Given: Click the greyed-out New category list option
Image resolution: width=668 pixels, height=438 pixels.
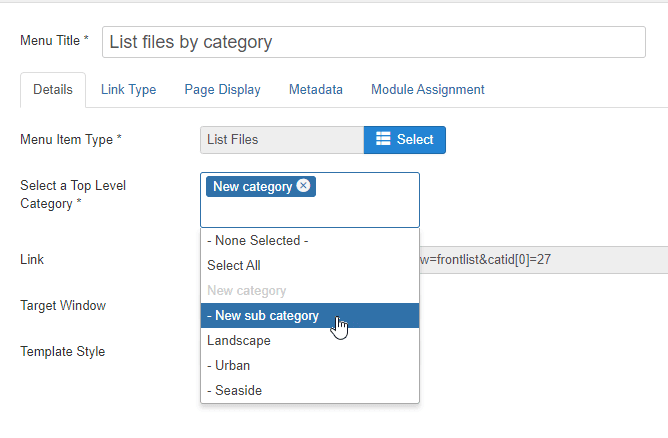Looking at the screenshot, I should click(x=246, y=291).
